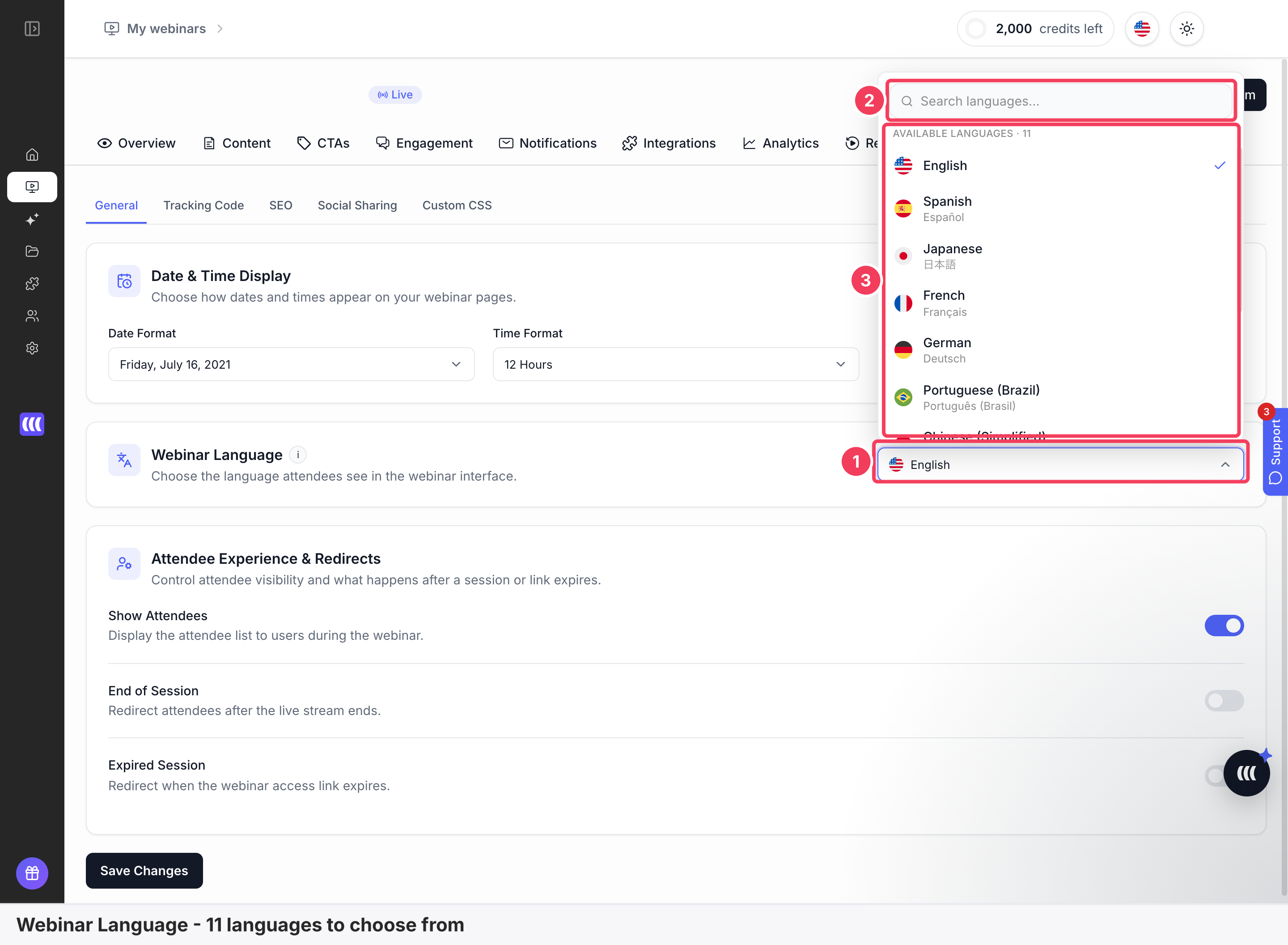Click the Webinar Language info icon

coord(298,455)
